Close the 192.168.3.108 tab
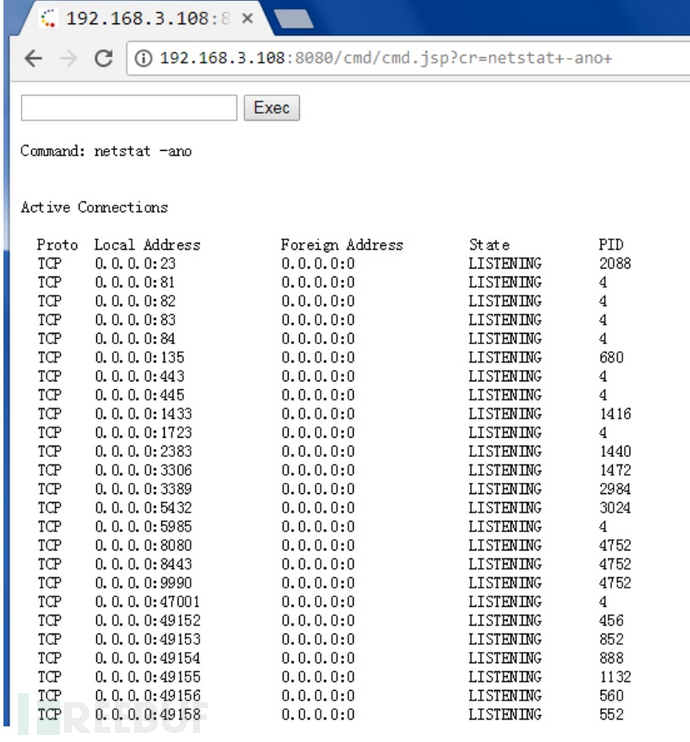 pyautogui.click(x=247, y=18)
